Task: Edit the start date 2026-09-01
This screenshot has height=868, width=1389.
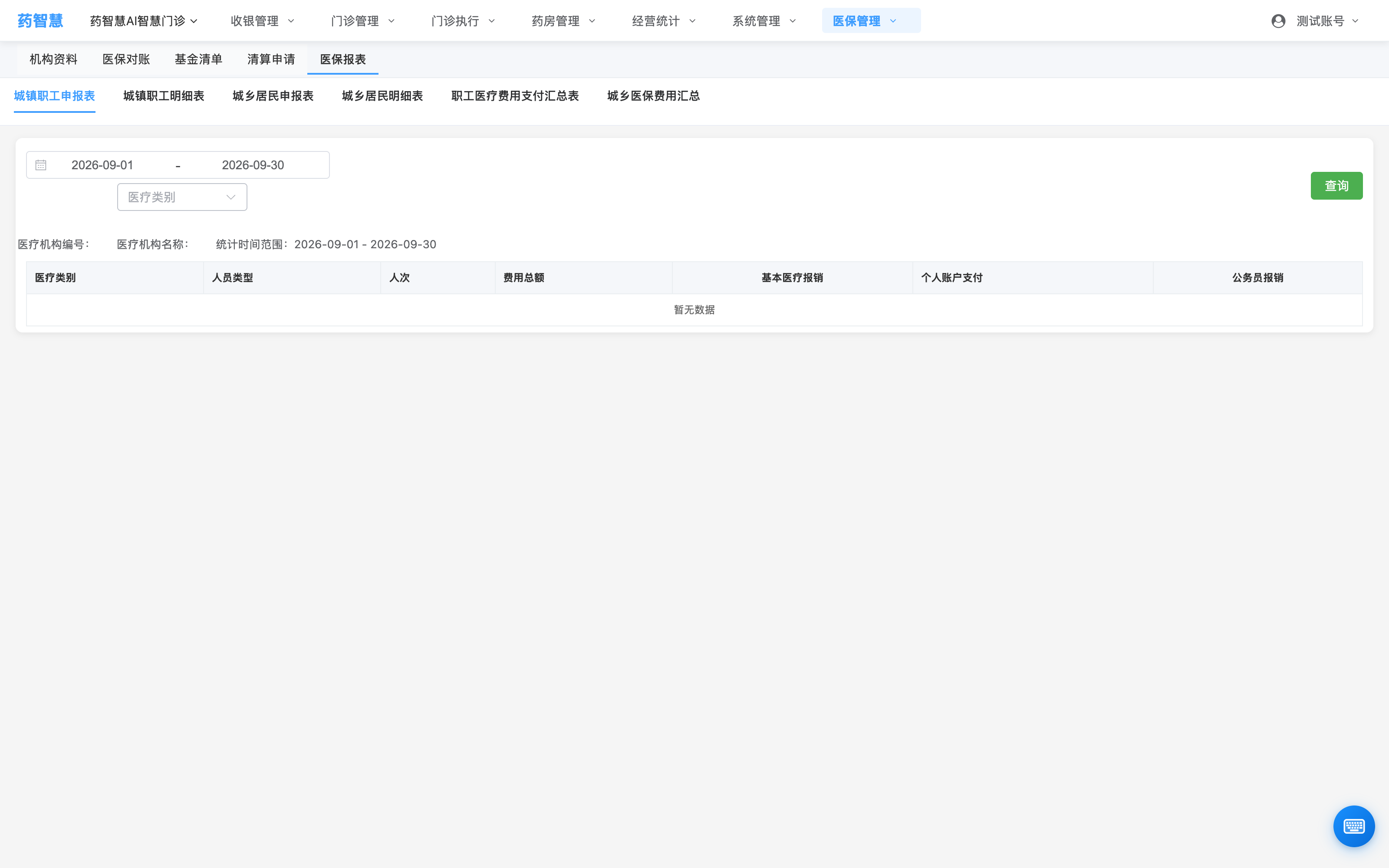Action: (x=102, y=165)
